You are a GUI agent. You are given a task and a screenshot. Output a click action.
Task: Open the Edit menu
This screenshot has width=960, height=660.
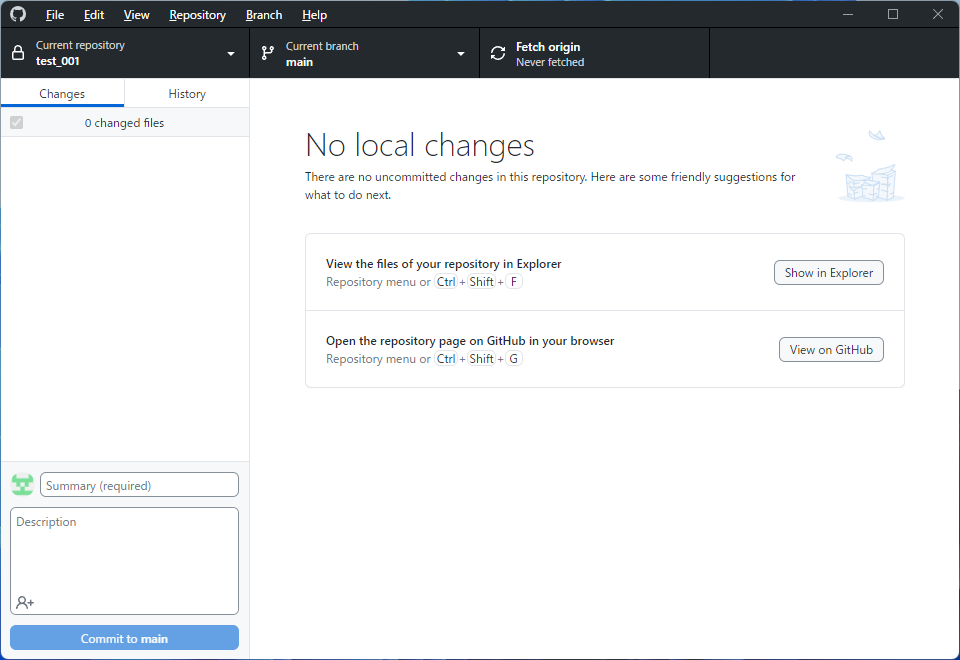[x=94, y=15]
